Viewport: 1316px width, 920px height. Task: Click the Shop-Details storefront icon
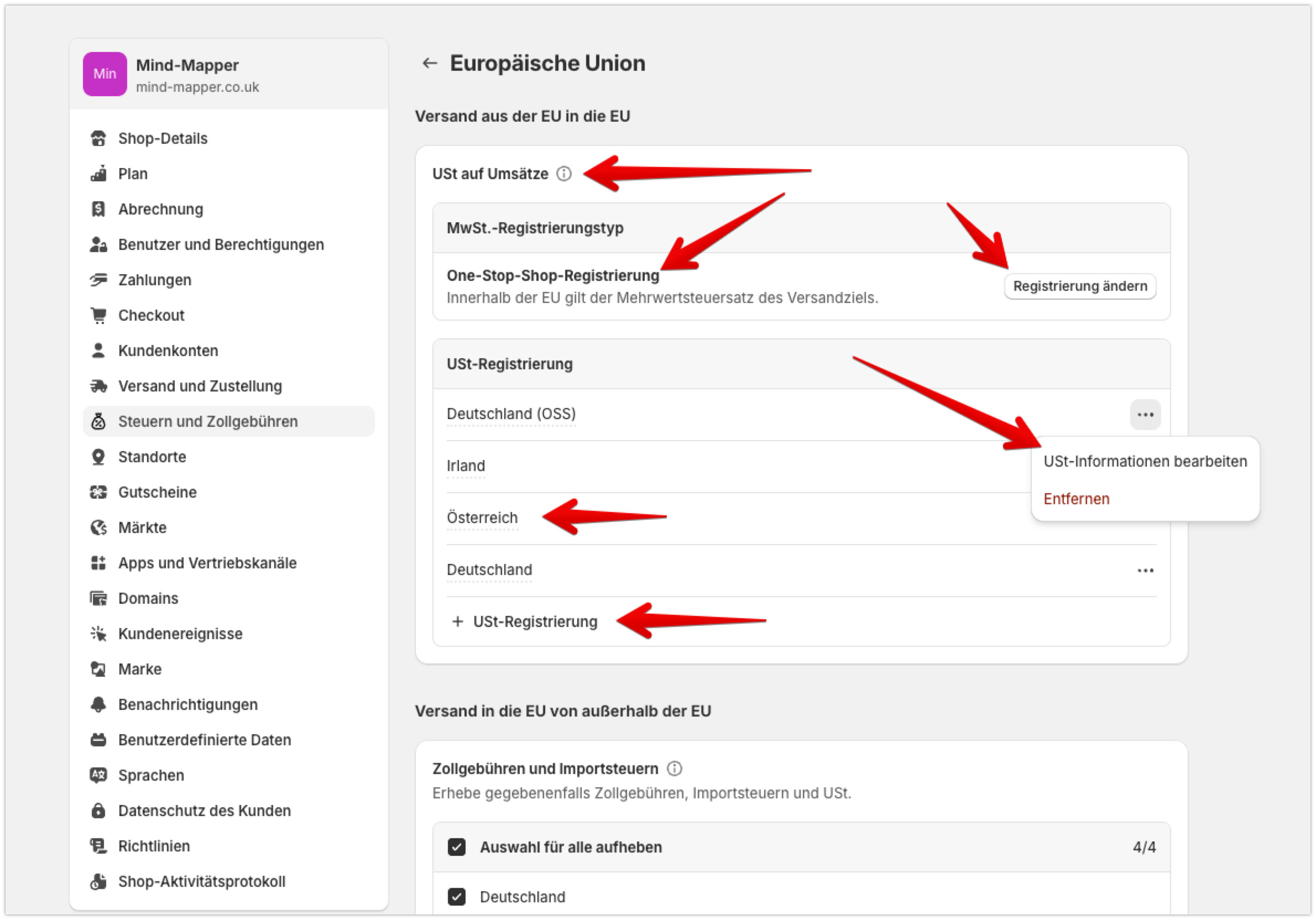pos(98,138)
